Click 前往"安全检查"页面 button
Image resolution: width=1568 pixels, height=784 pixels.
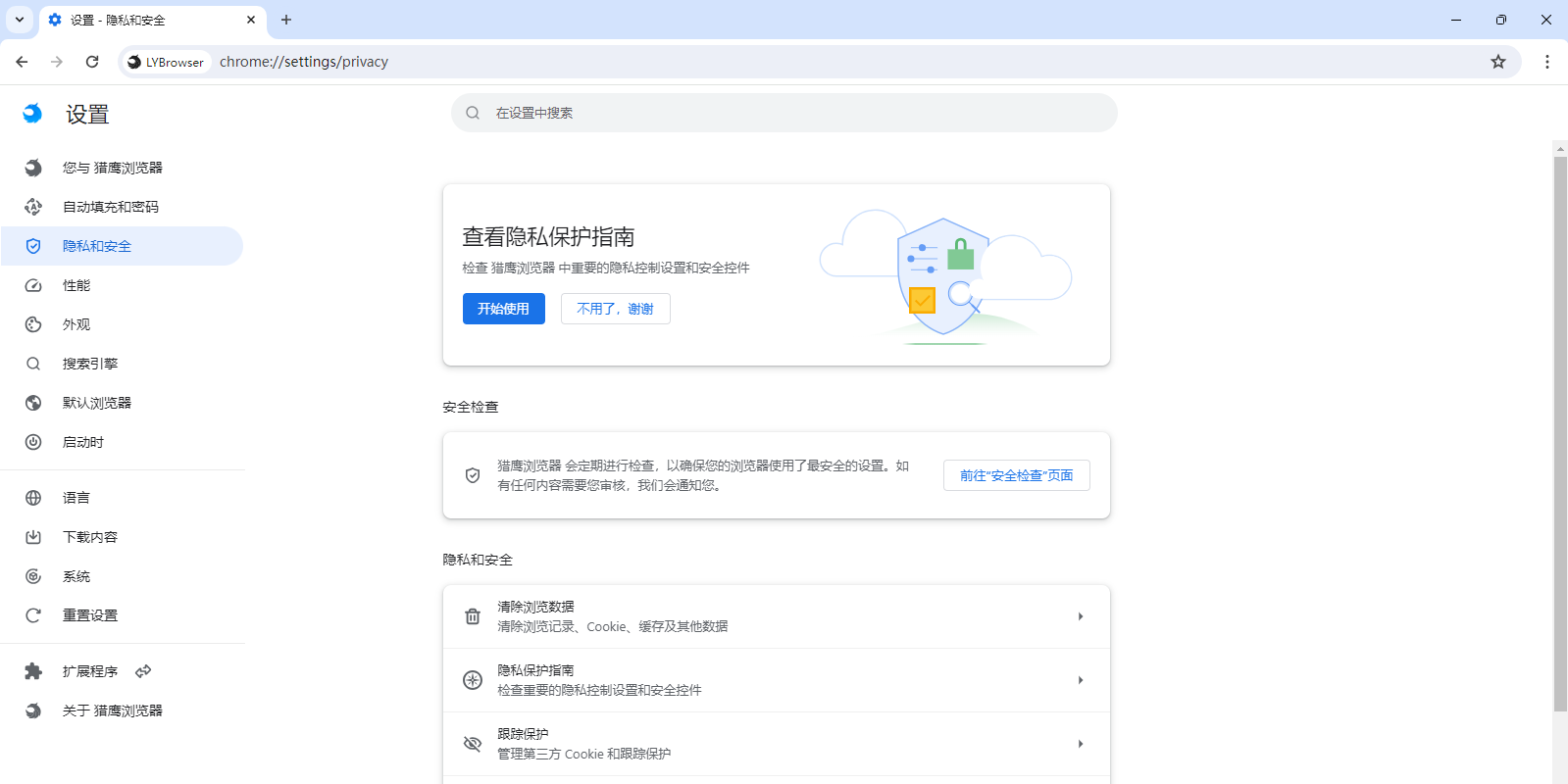click(1016, 475)
